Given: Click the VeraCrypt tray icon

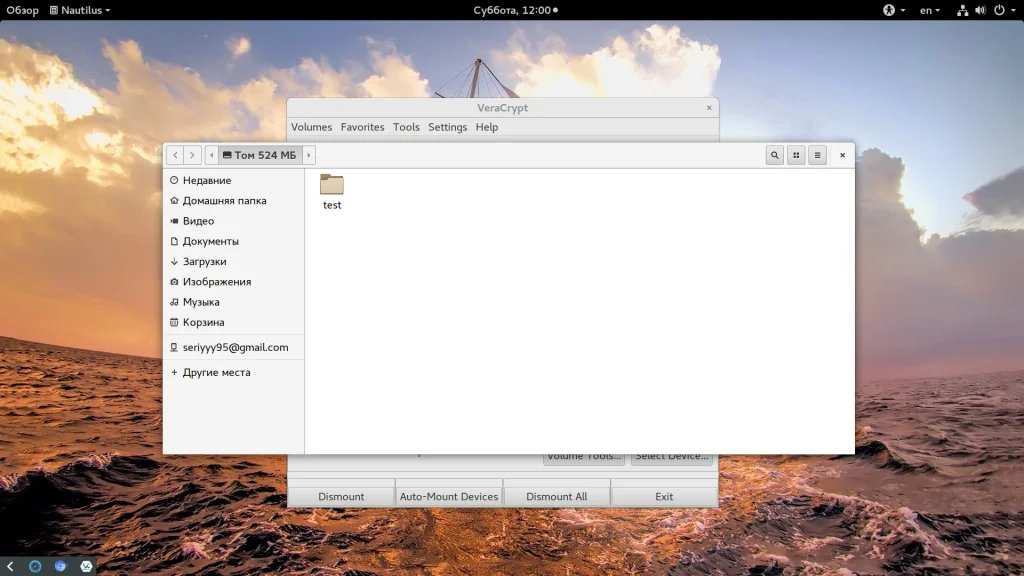Looking at the screenshot, I should [87, 566].
